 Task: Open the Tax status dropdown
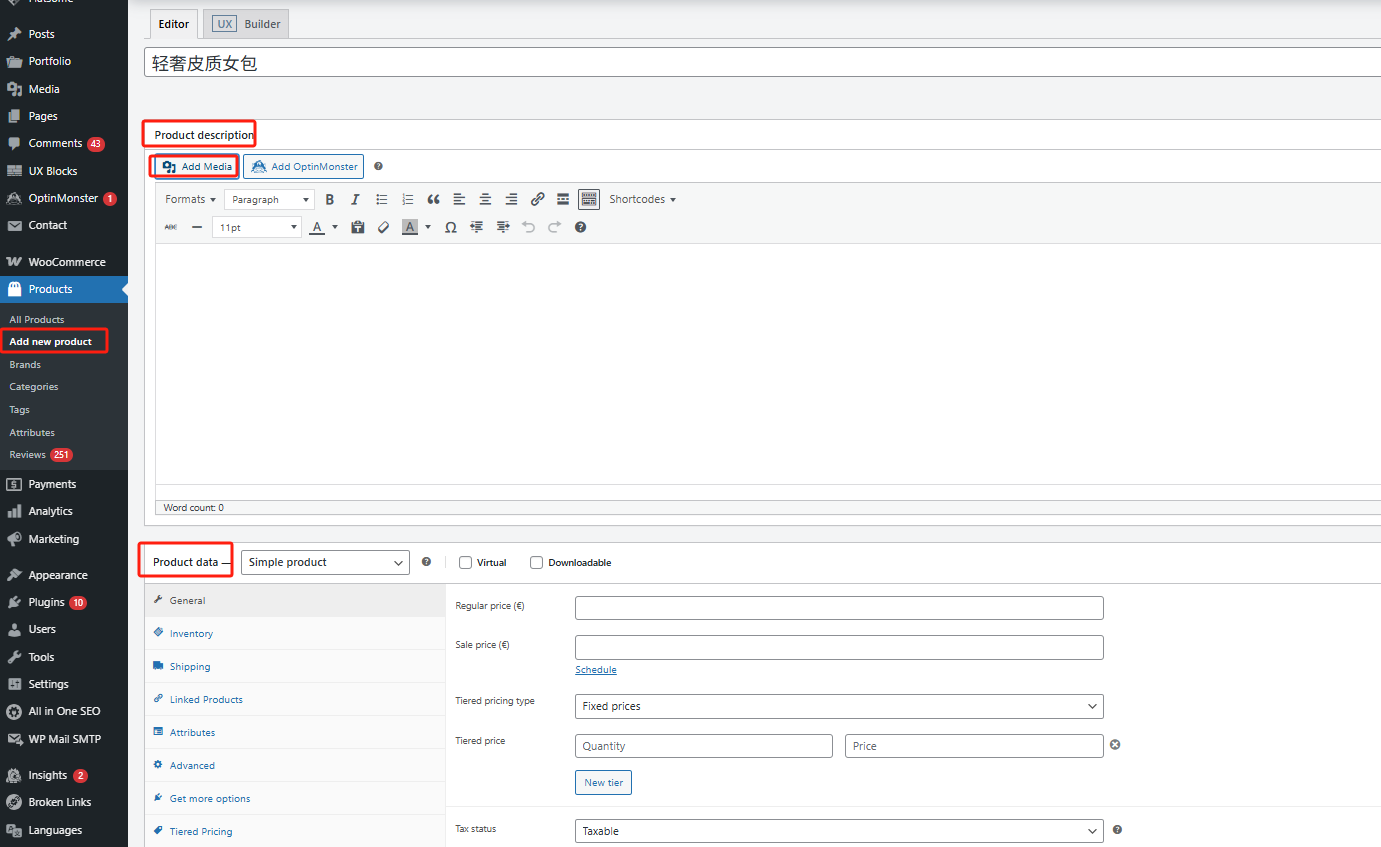point(839,831)
